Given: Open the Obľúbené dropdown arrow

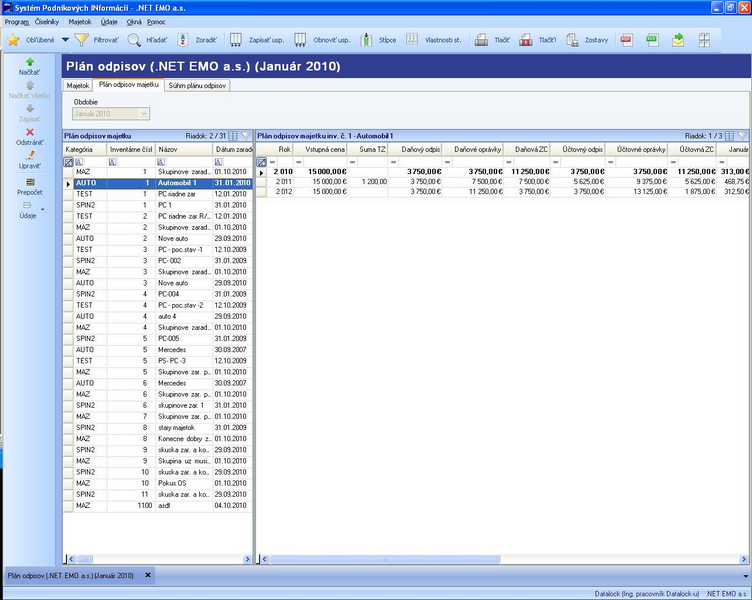Looking at the screenshot, I should (x=65, y=40).
